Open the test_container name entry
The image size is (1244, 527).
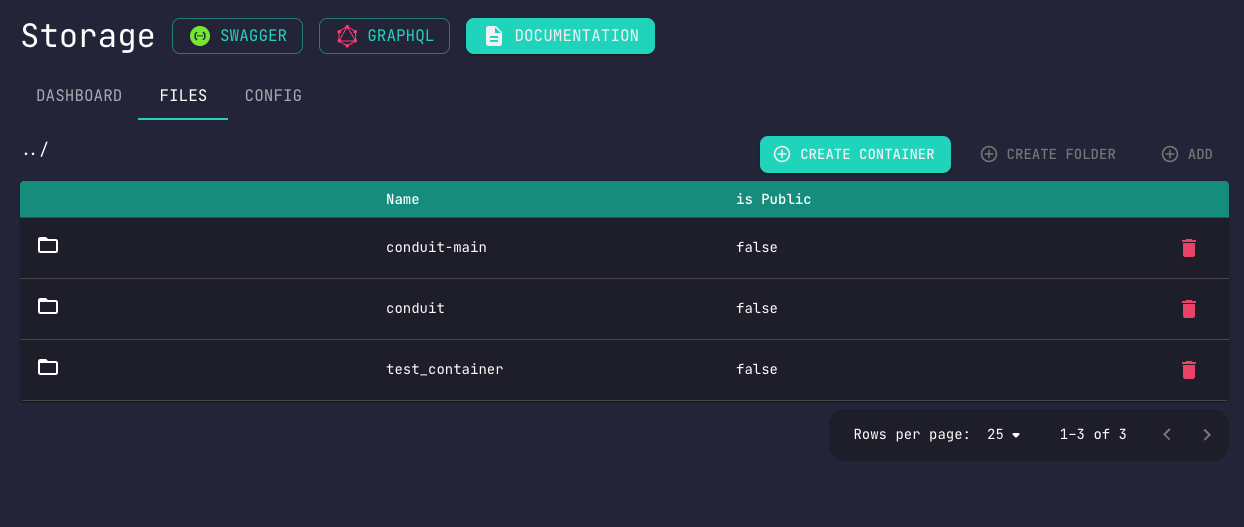[444, 369]
